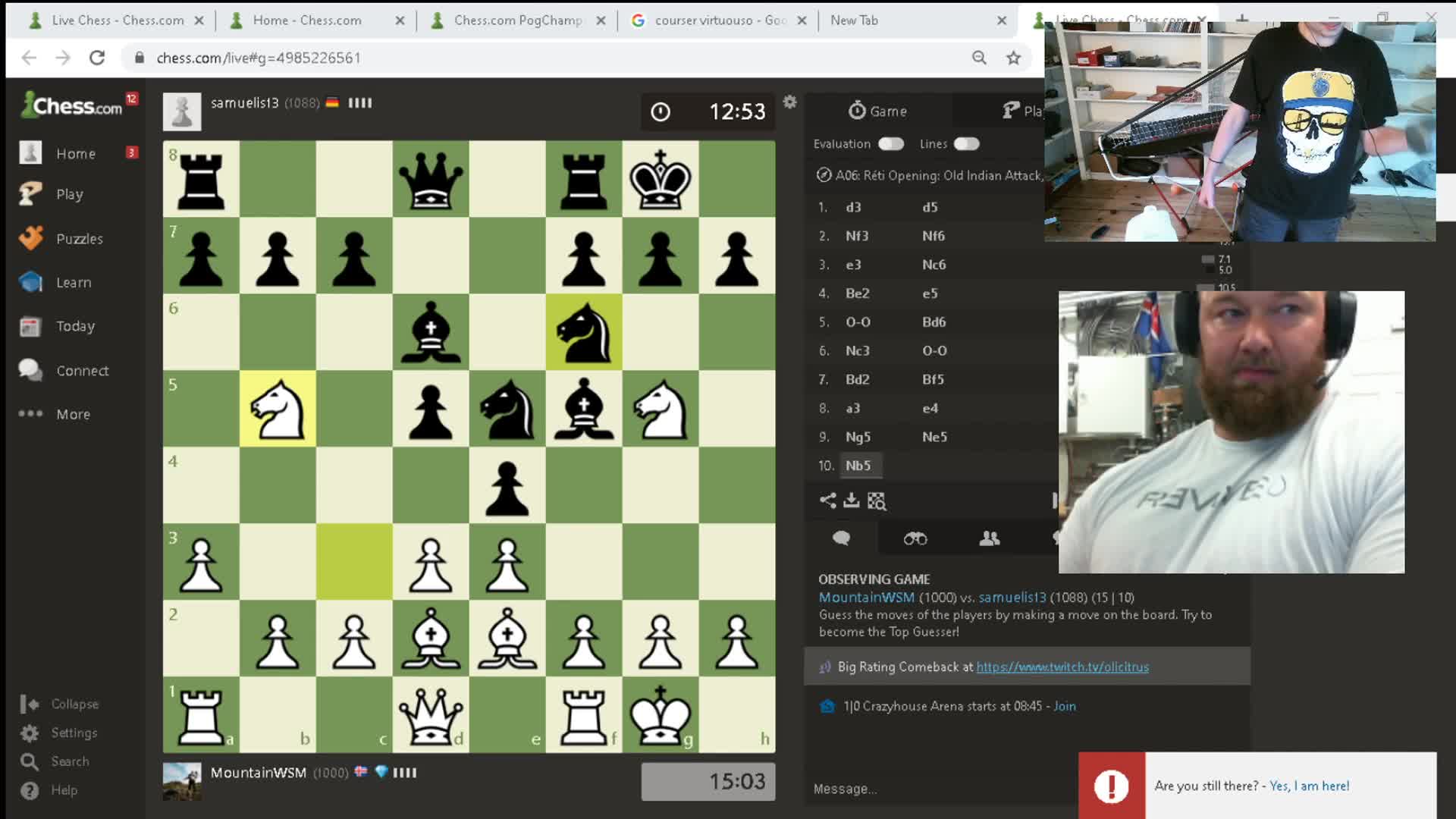
Task: Open the chat bubble tab
Action: click(841, 538)
